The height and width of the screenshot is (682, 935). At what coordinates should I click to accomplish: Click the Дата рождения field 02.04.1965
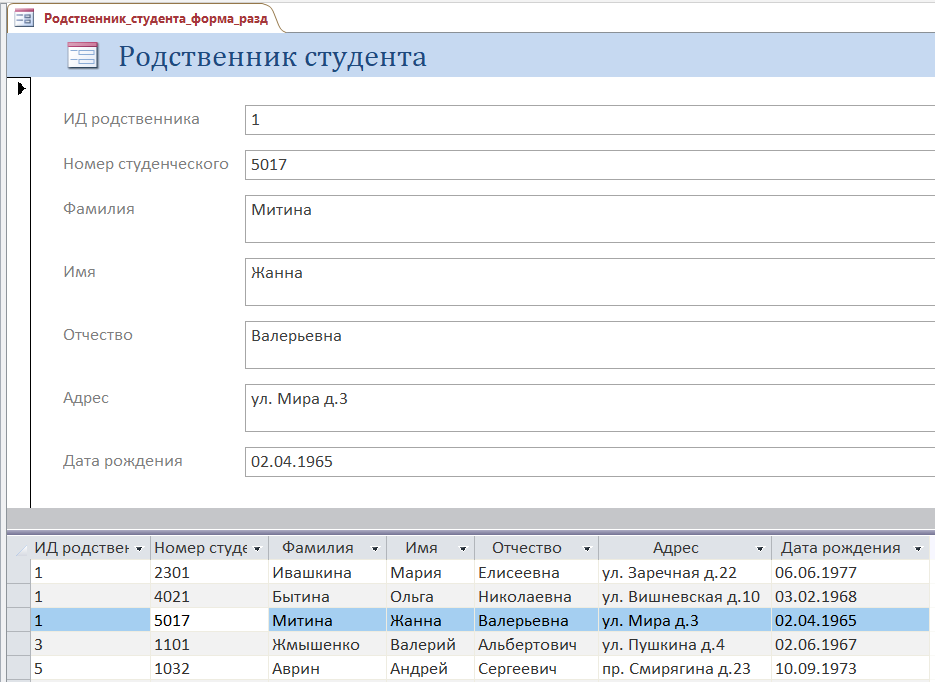(x=590, y=462)
